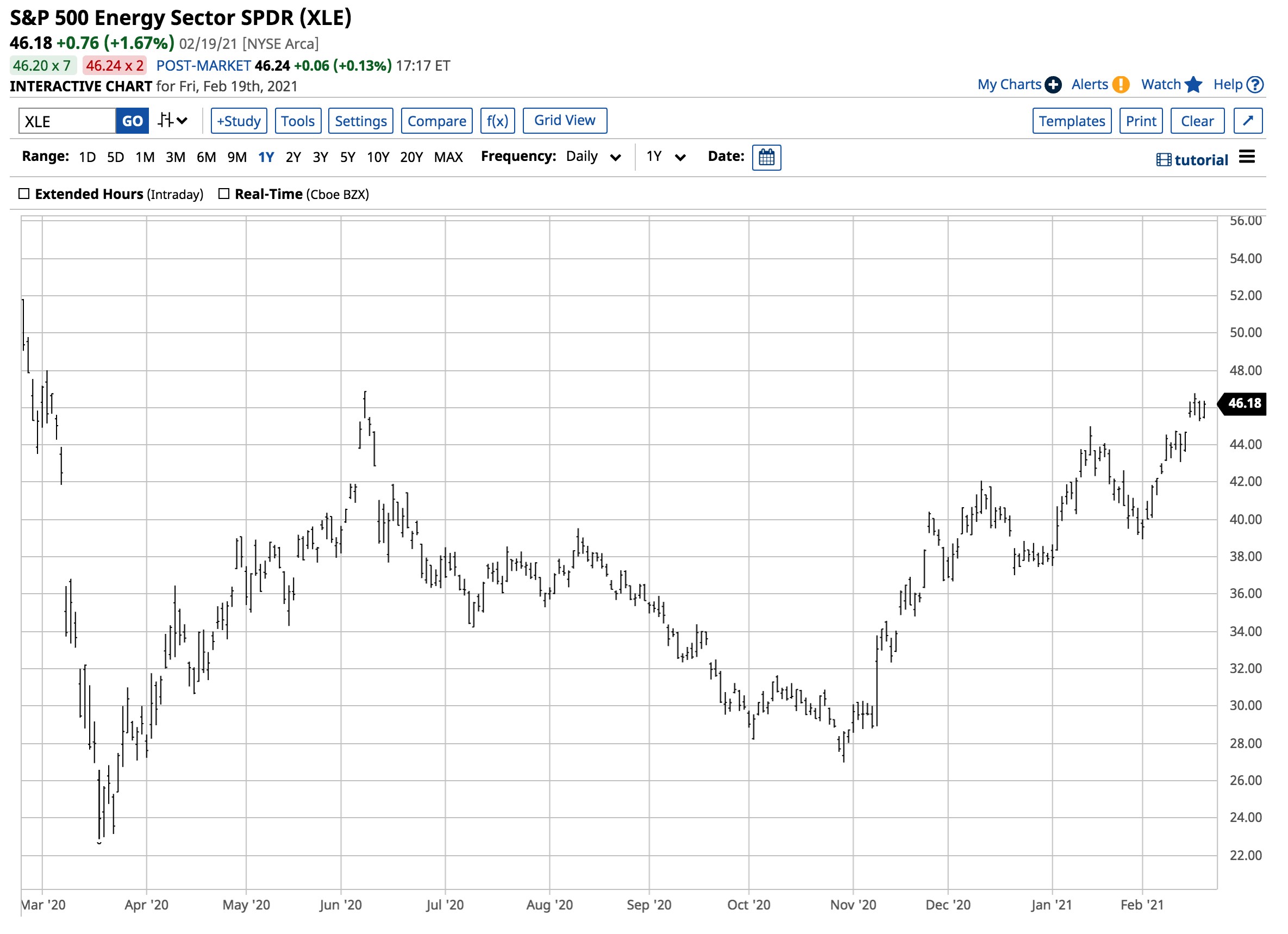This screenshot has height=934, width=1288.
Task: Click the My Charts plus icon
Action: pyautogui.click(x=1053, y=85)
